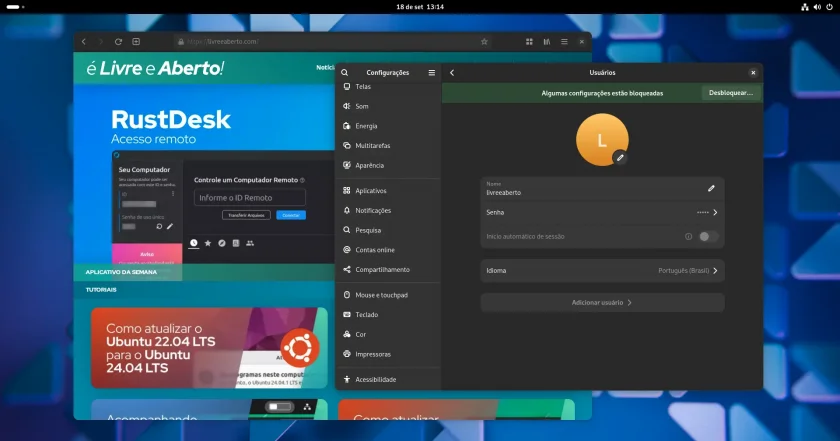
Task: Click the Pesquisa magnifier icon in sidebar
Action: tap(347, 230)
